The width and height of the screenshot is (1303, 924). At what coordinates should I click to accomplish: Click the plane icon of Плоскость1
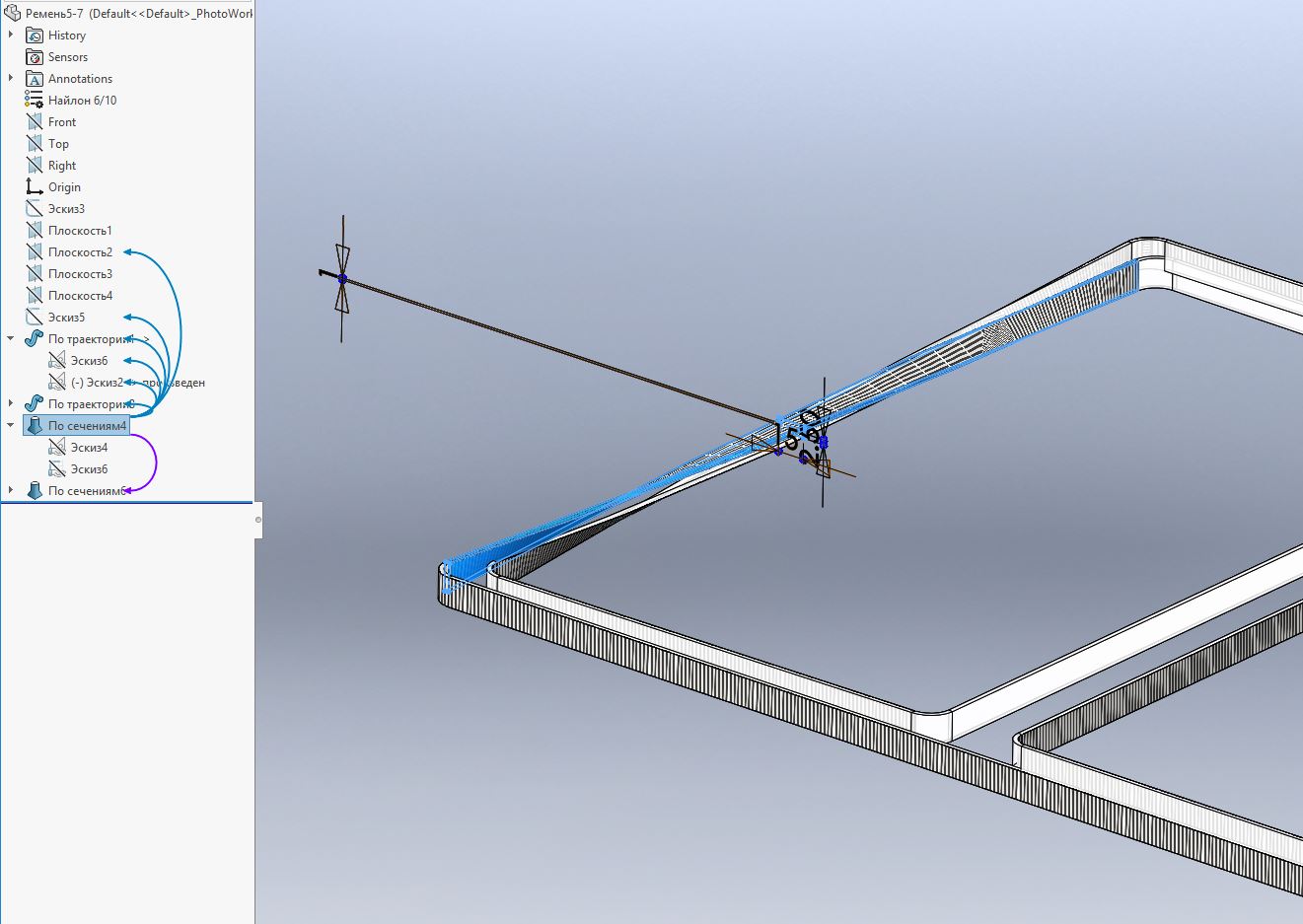pos(35,231)
